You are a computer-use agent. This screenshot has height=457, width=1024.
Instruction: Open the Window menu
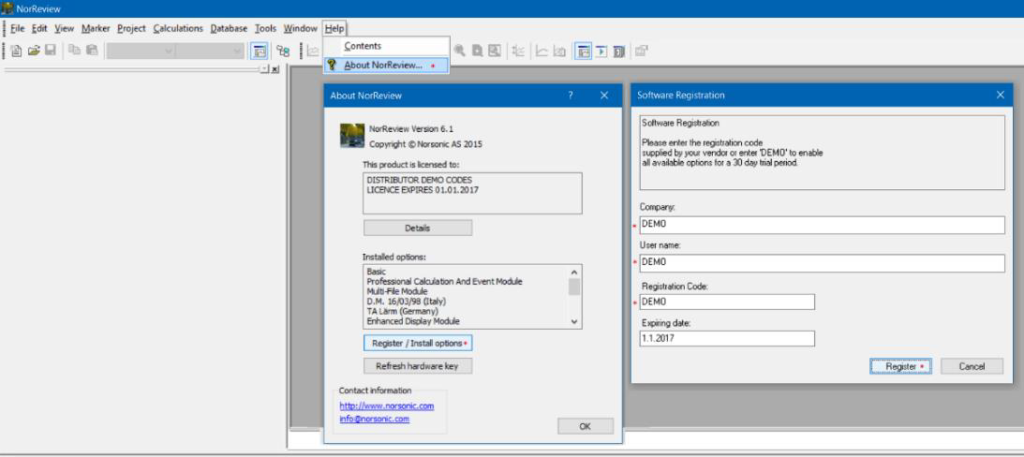pos(300,29)
